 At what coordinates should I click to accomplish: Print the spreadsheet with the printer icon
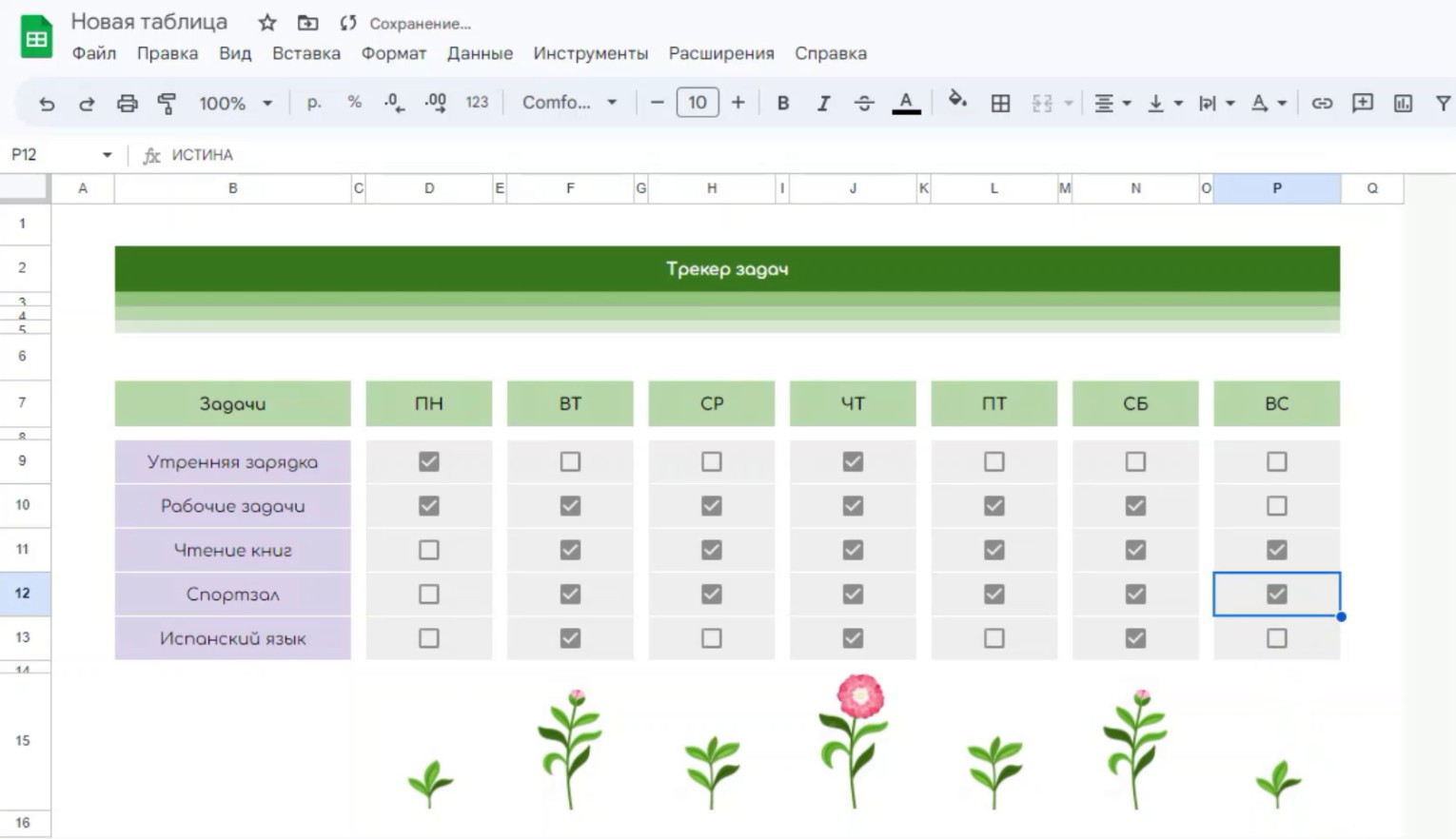[x=127, y=103]
